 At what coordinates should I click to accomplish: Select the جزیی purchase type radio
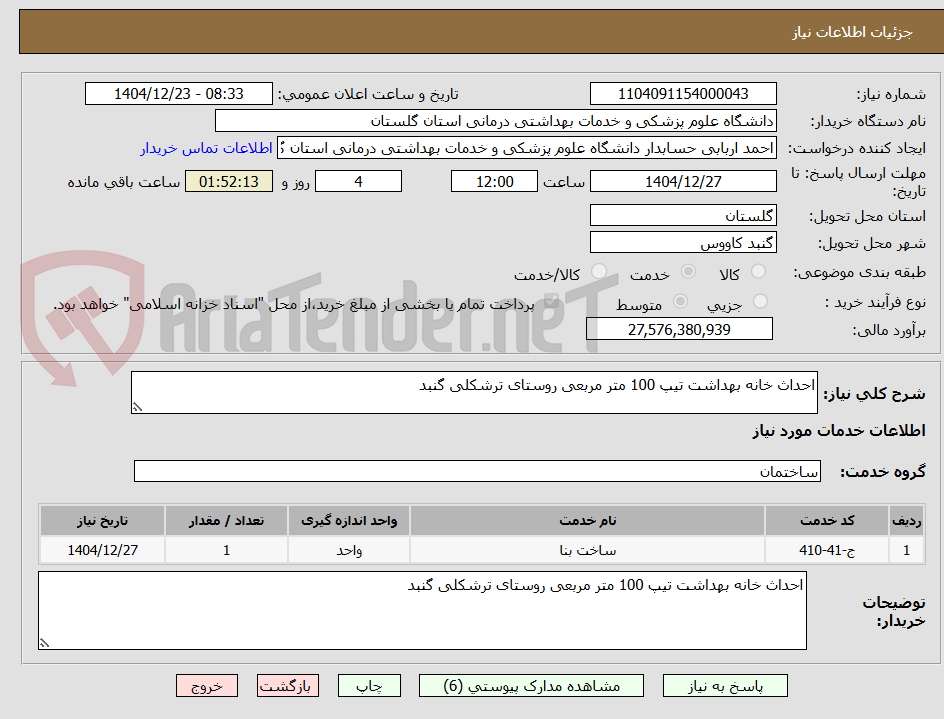[x=760, y=301]
